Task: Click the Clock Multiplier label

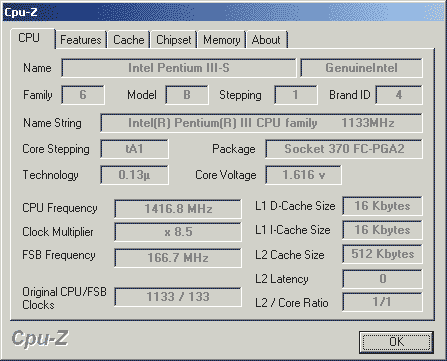Action: 58,232
